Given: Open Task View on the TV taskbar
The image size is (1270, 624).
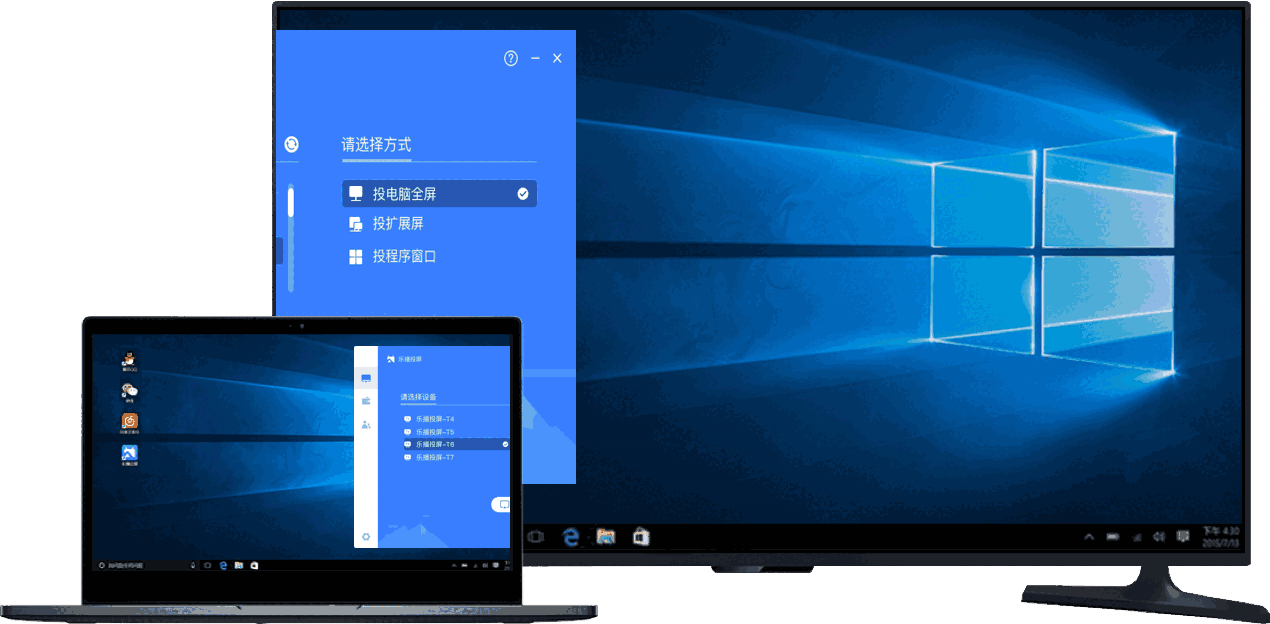Looking at the screenshot, I should [x=535, y=537].
